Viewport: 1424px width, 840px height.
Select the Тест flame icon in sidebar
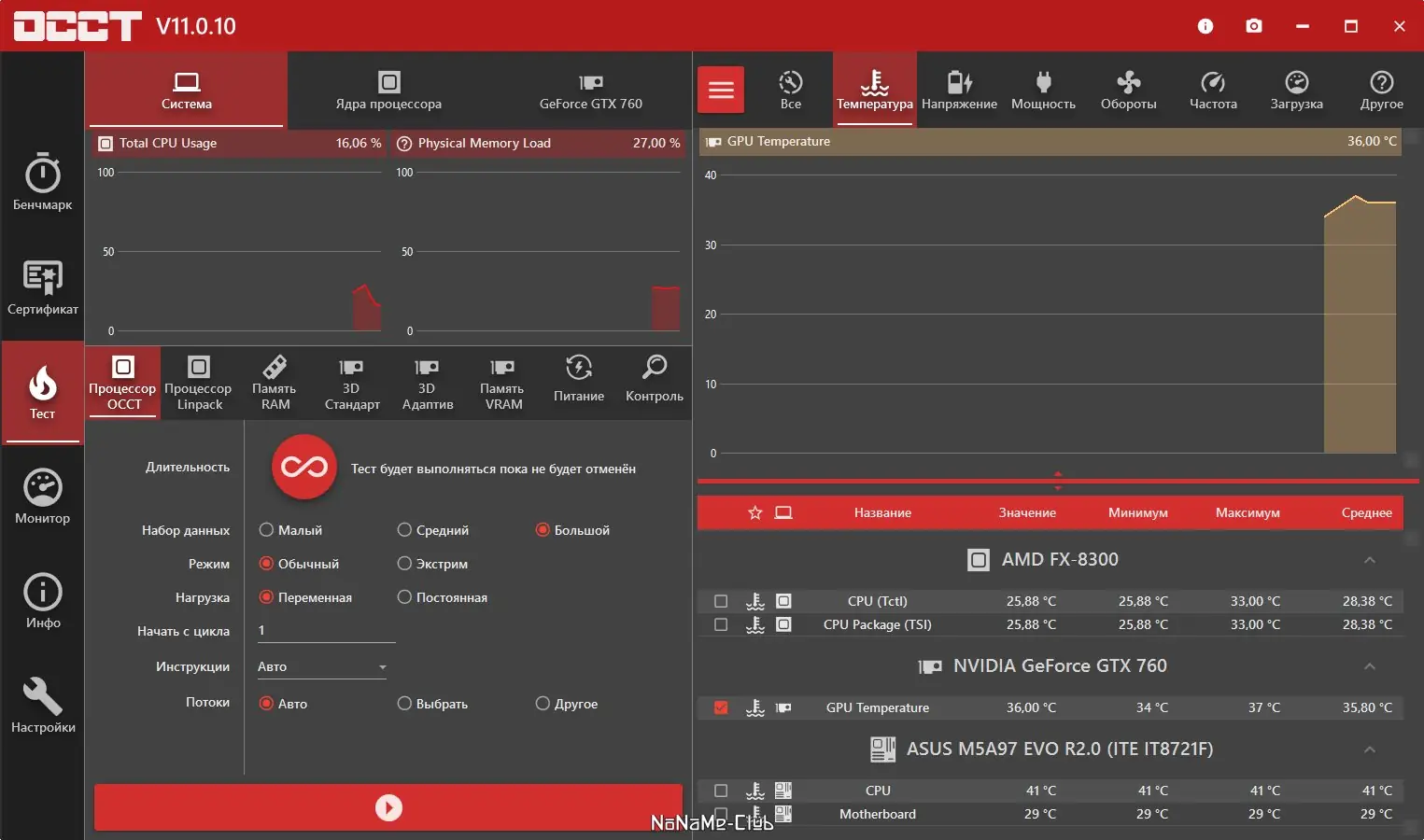pos(42,392)
